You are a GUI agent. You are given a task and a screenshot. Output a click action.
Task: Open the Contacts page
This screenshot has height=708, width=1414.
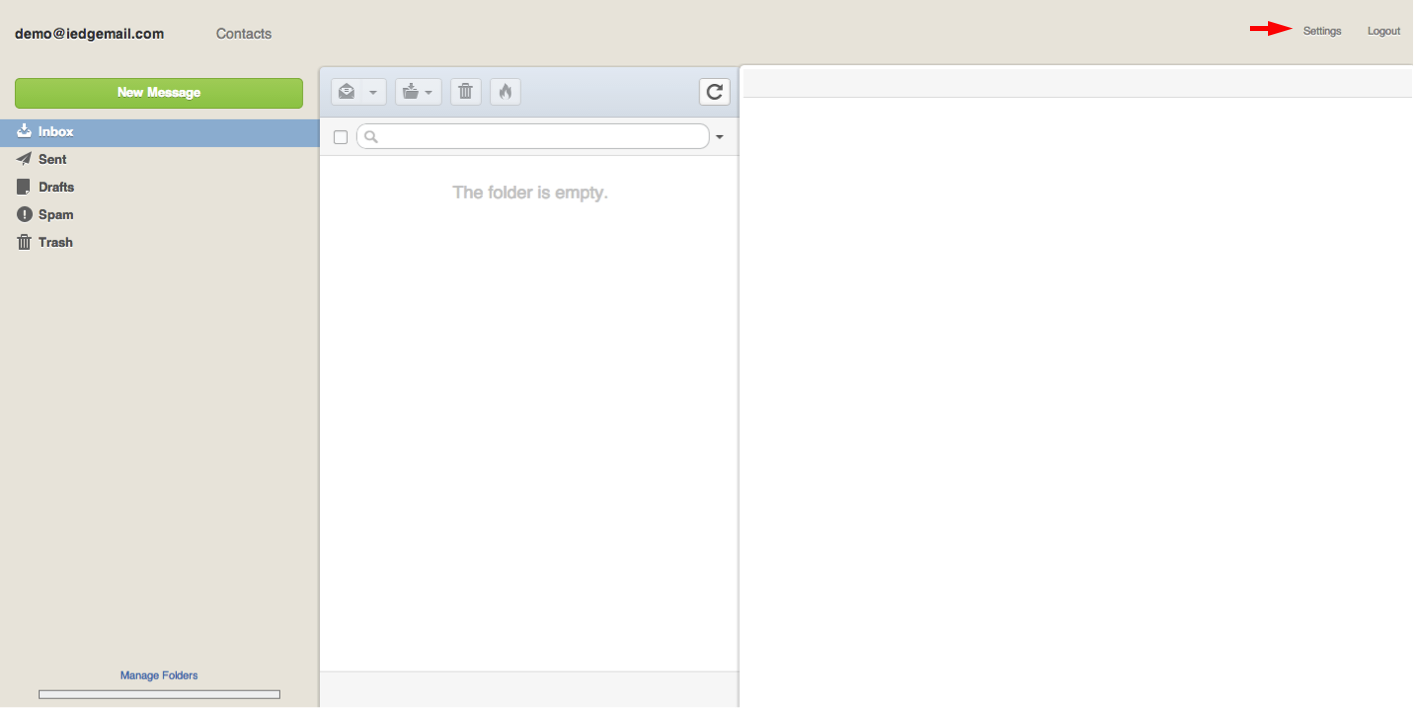(x=243, y=33)
